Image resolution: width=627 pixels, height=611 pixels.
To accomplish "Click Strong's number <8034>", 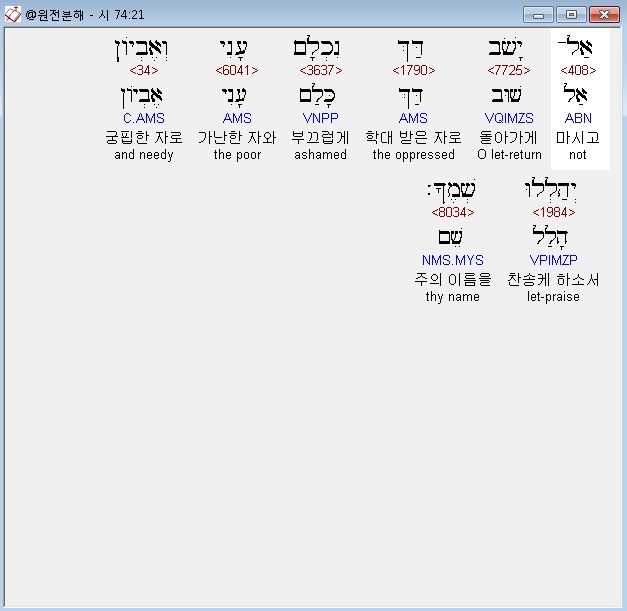I will point(453,212).
